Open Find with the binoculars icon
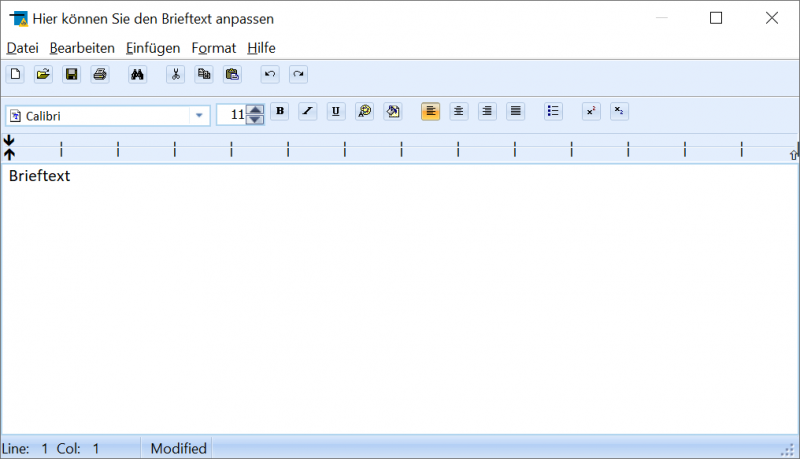This screenshot has height=459, width=800. tap(137, 74)
